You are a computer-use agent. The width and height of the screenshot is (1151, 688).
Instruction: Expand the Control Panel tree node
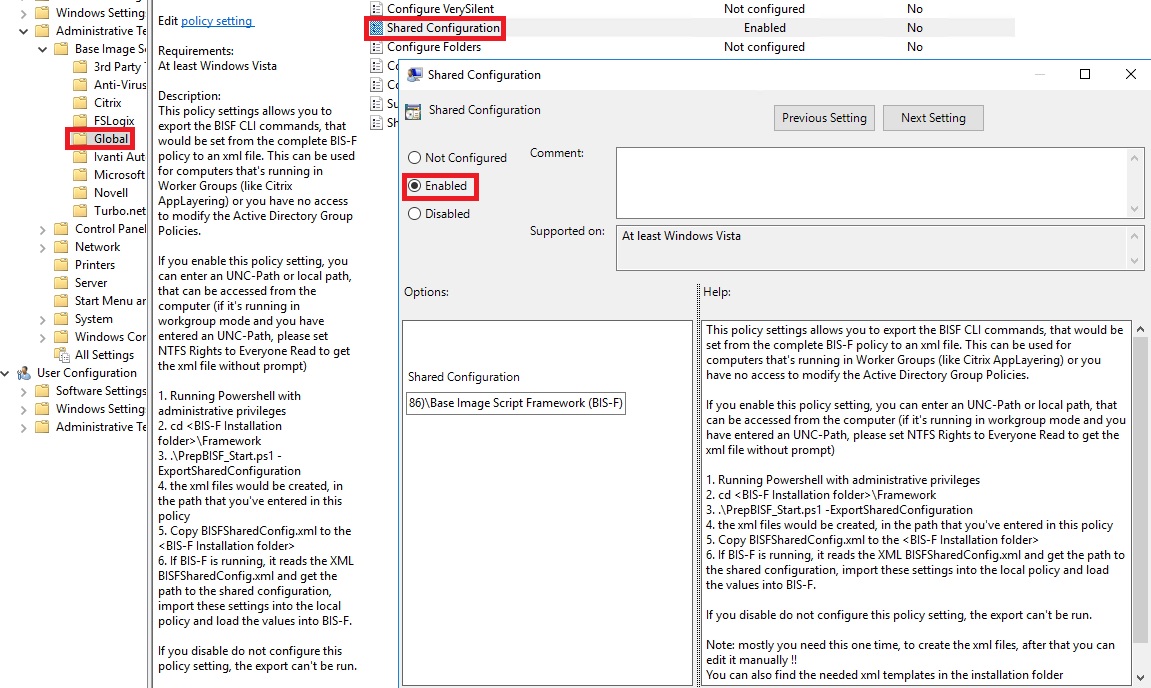pos(43,229)
